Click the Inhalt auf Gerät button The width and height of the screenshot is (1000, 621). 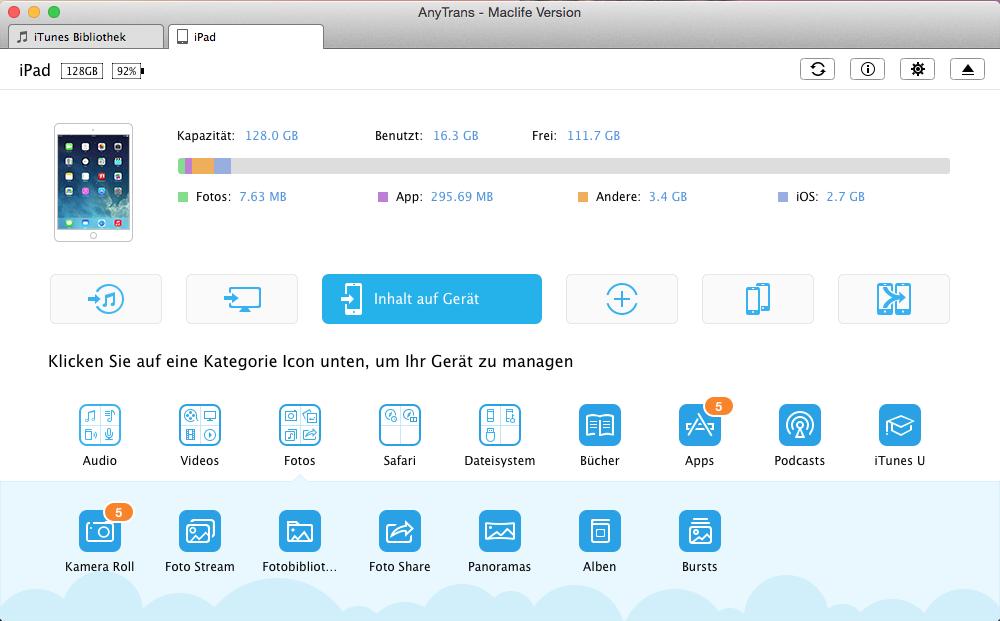[x=432, y=299]
